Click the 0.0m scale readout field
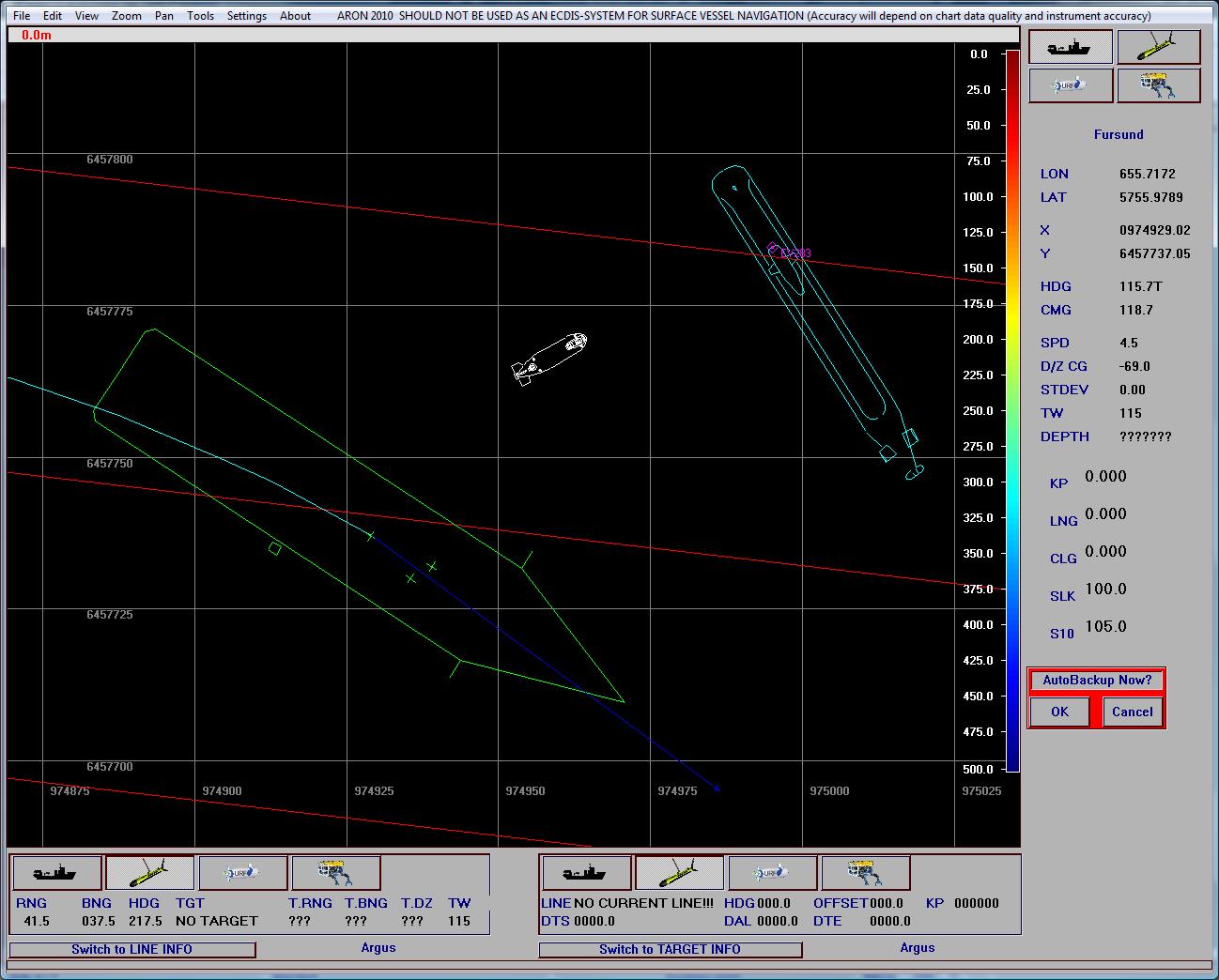The height and width of the screenshot is (980, 1219). [x=513, y=35]
